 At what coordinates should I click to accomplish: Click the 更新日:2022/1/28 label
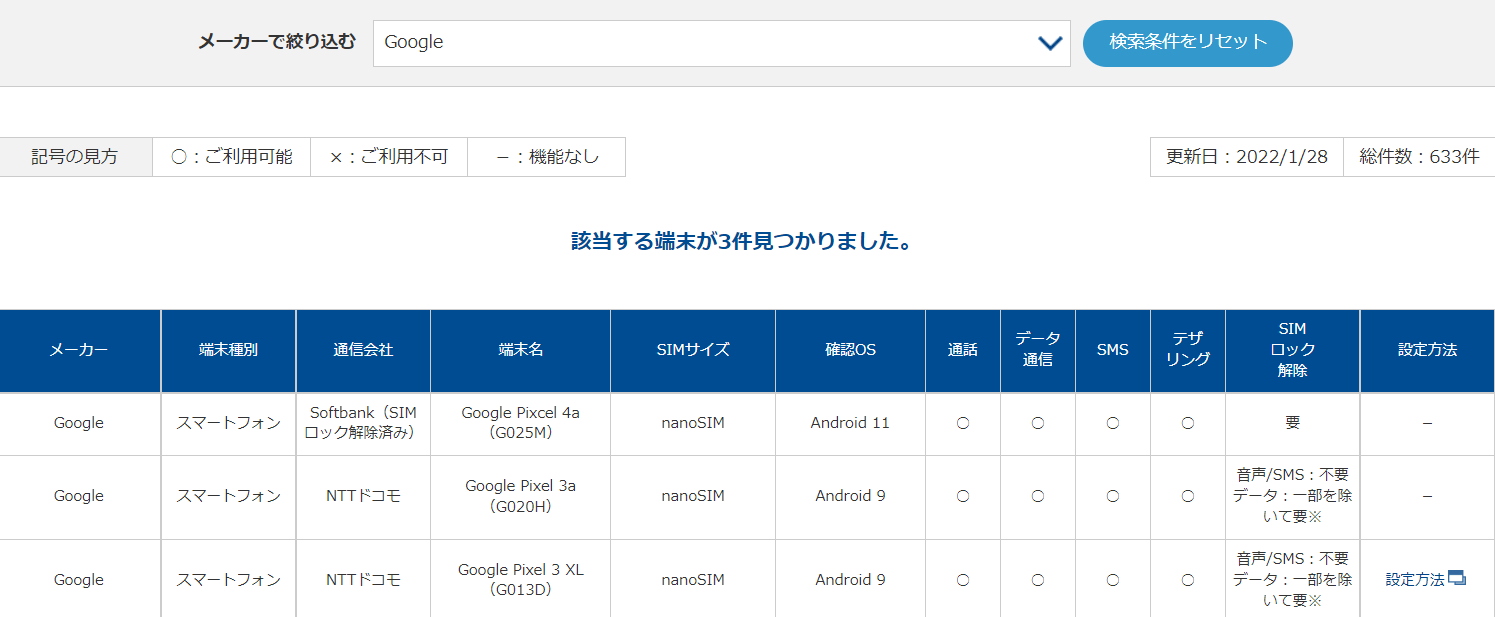pos(1246,157)
